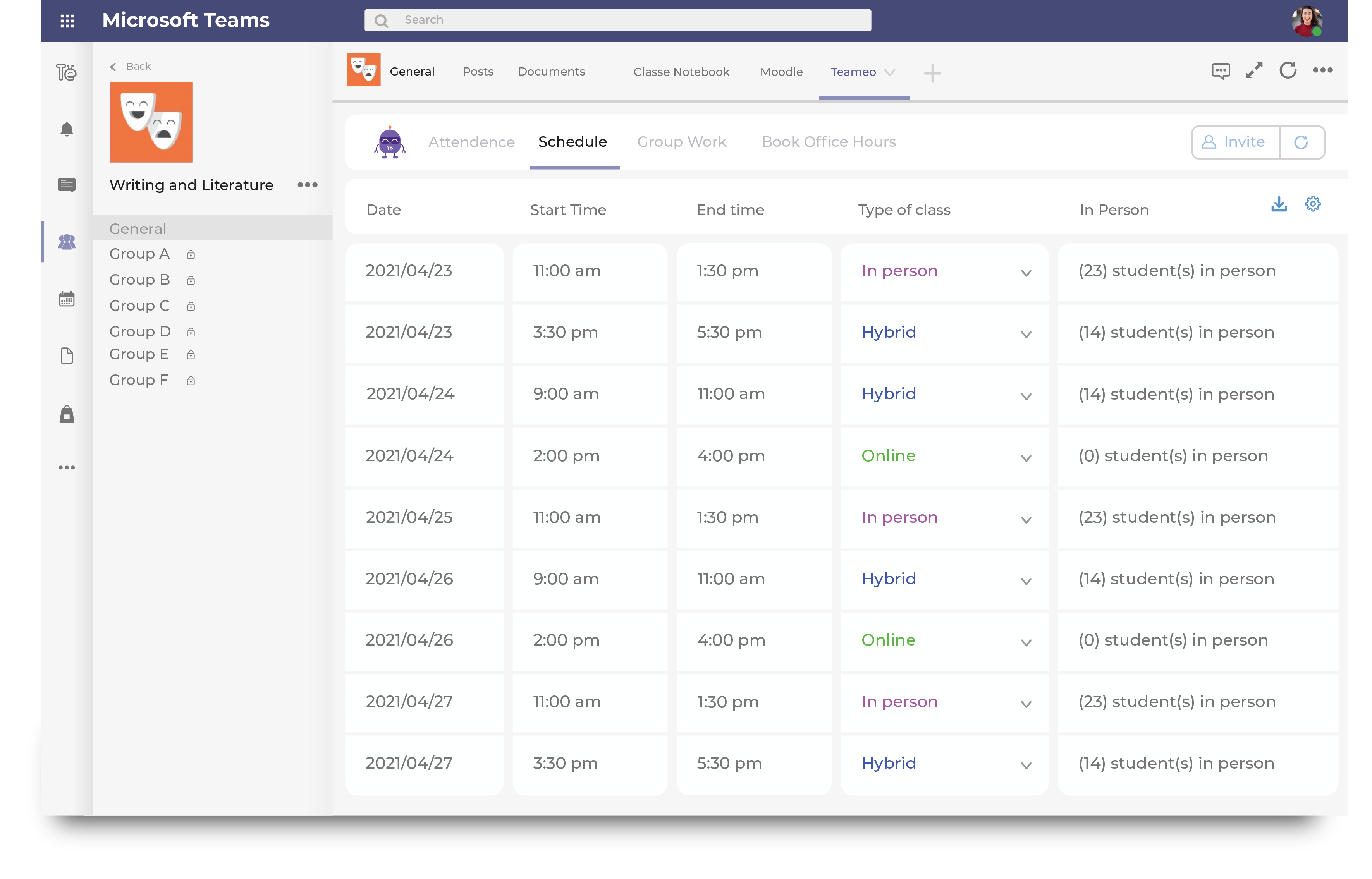Open the Teameo tab chevron
This screenshot has height=879, width=1372.
pos(889,72)
